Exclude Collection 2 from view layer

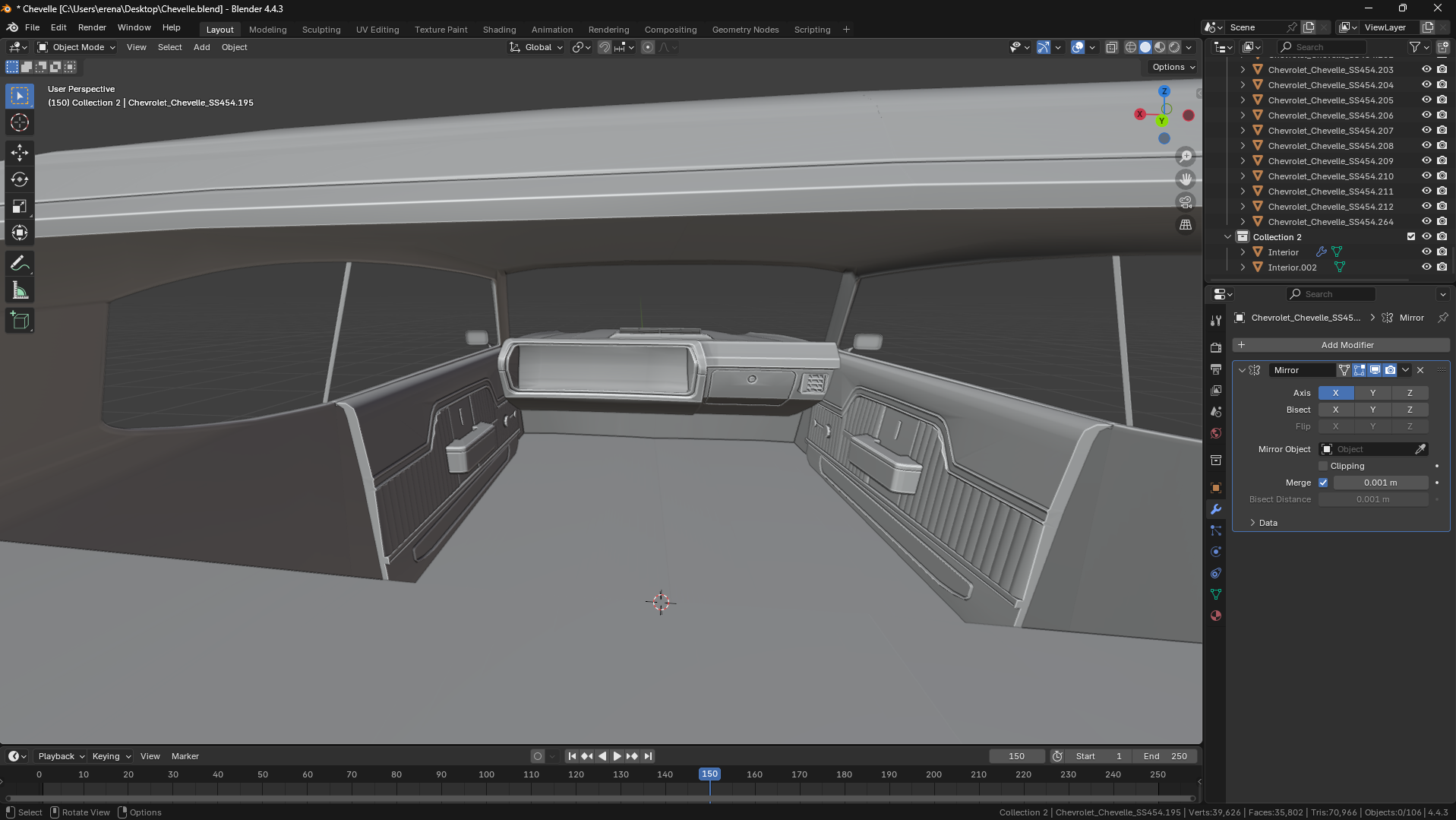coord(1411,237)
